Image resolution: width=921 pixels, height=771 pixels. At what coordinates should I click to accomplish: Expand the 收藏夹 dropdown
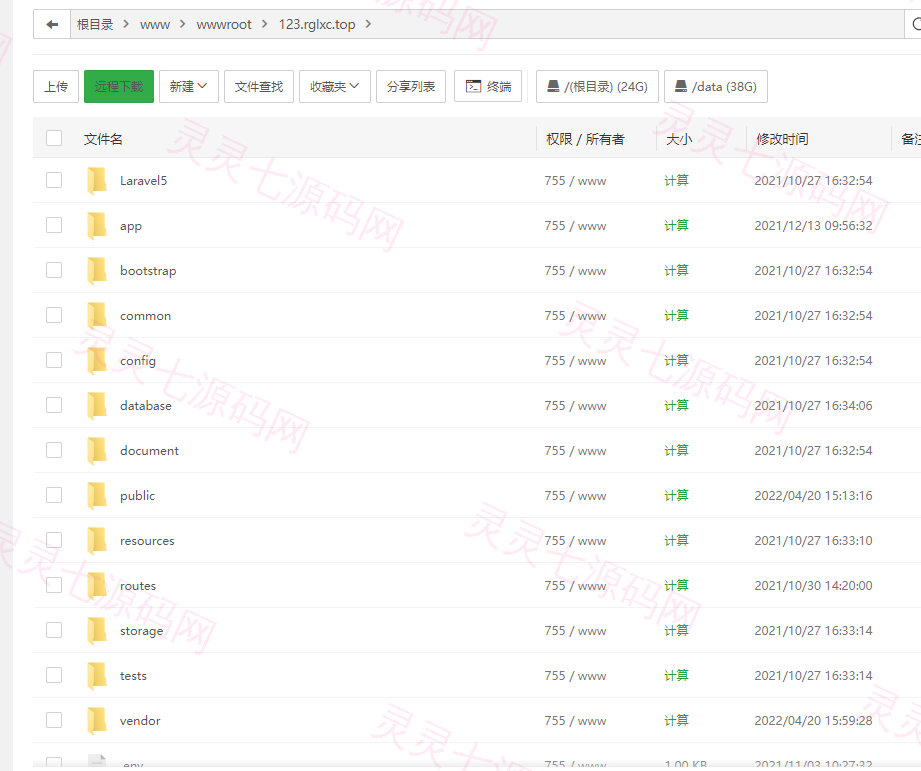tap(335, 86)
